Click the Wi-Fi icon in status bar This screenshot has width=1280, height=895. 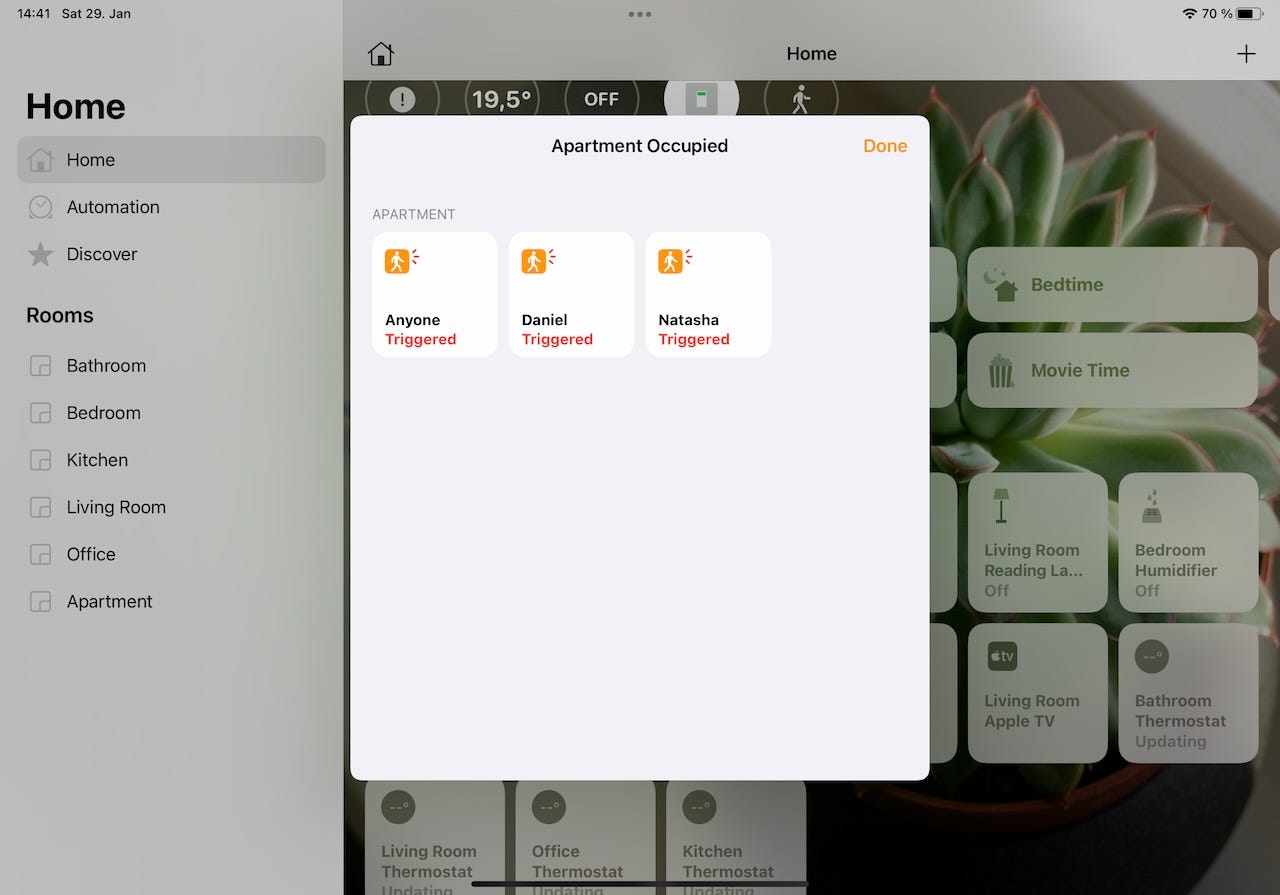coord(1189,14)
